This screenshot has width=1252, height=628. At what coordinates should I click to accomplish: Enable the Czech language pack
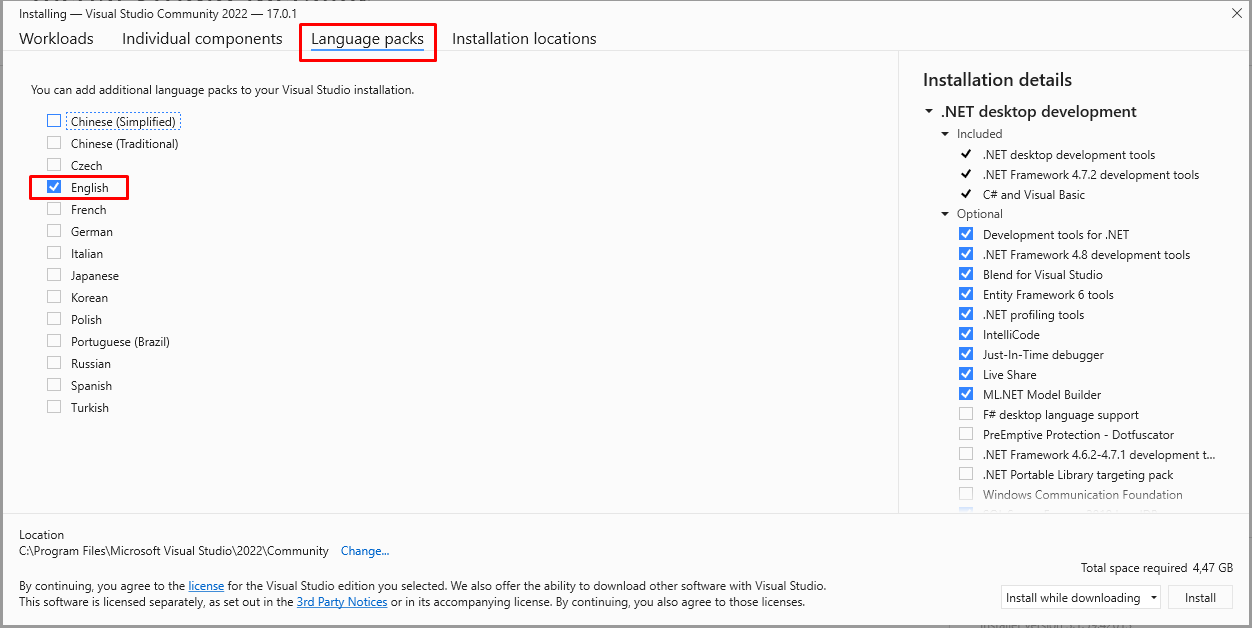54,165
